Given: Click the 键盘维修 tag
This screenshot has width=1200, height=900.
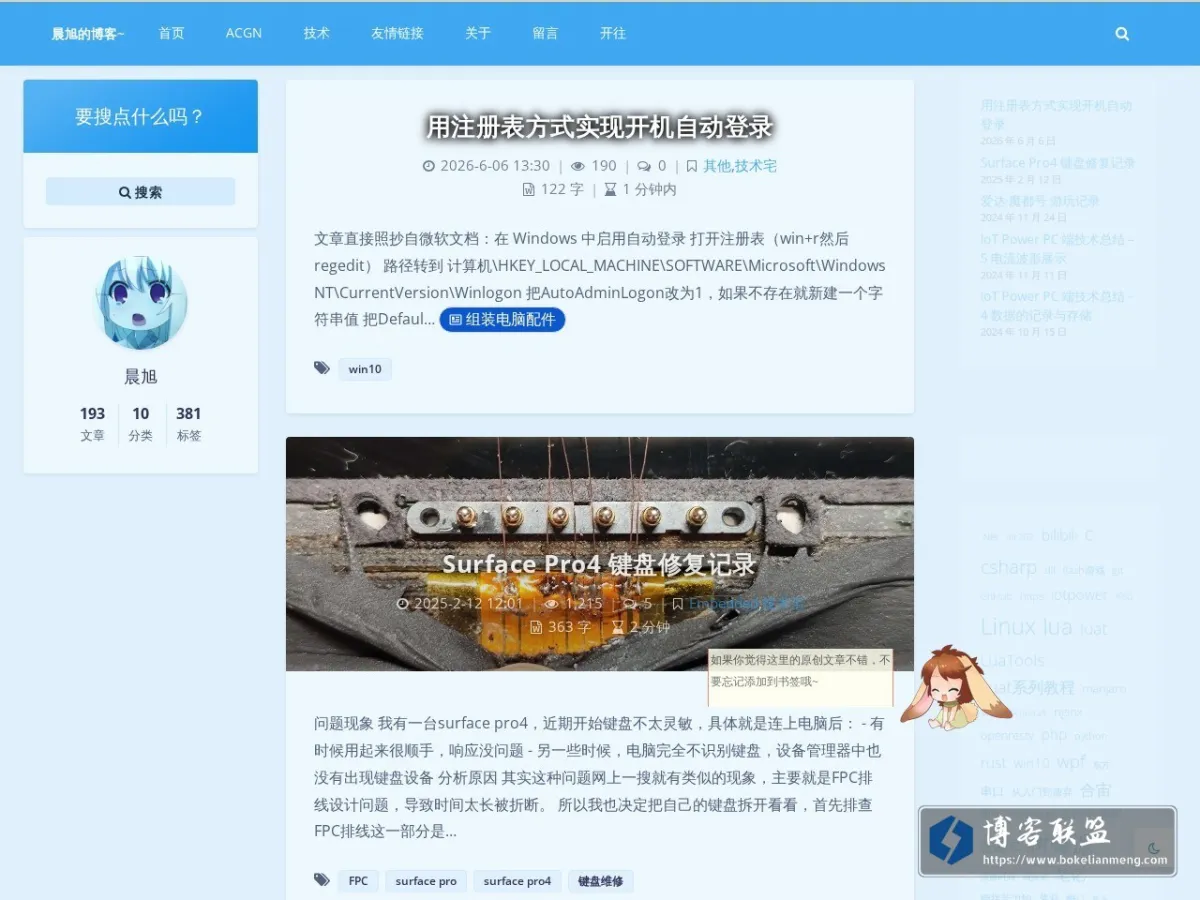Looking at the screenshot, I should 600,881.
